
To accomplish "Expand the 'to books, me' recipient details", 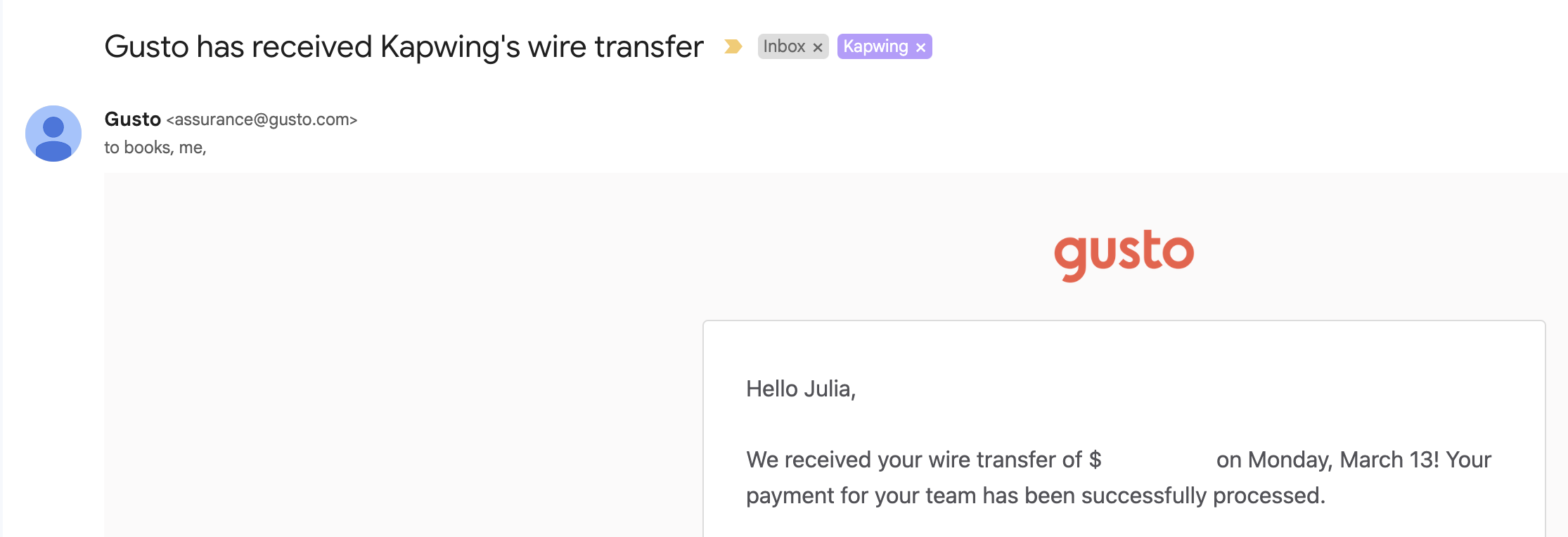I will 155,148.
